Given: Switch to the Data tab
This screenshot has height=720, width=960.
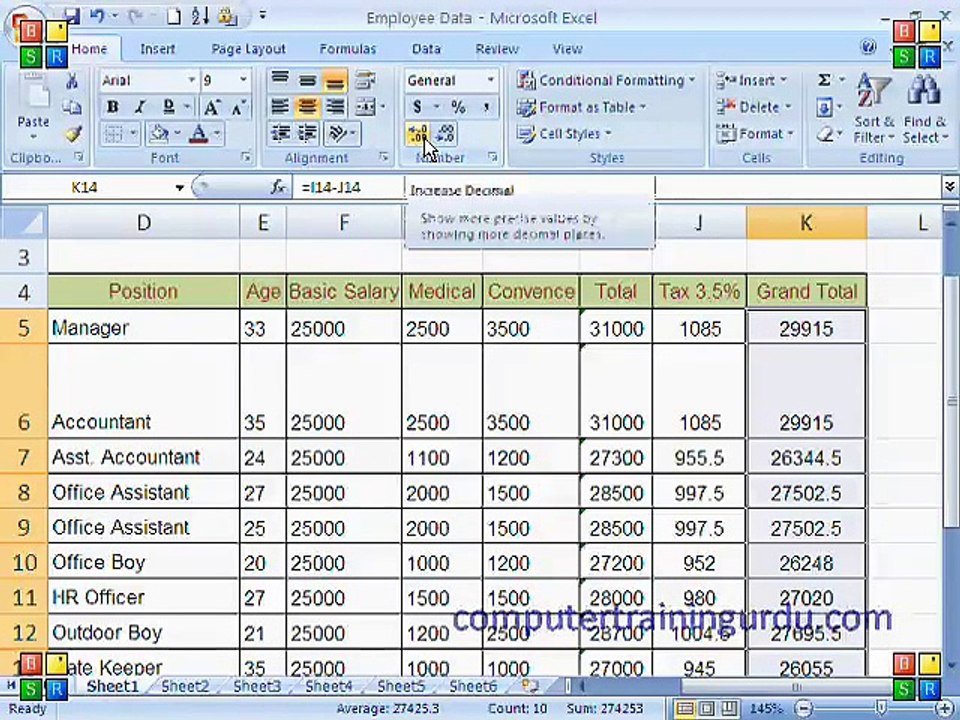Looking at the screenshot, I should coord(426,49).
